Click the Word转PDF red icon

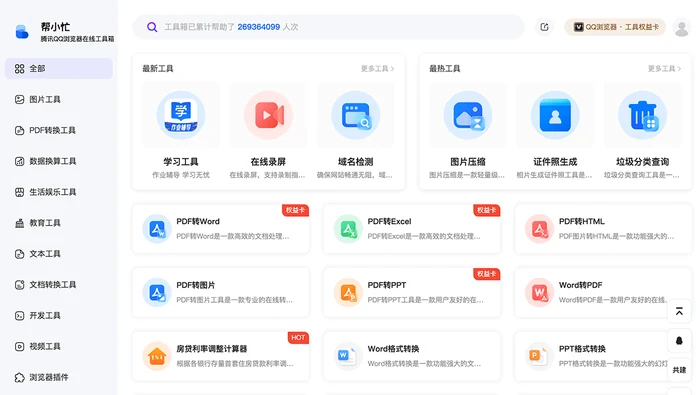pos(539,292)
